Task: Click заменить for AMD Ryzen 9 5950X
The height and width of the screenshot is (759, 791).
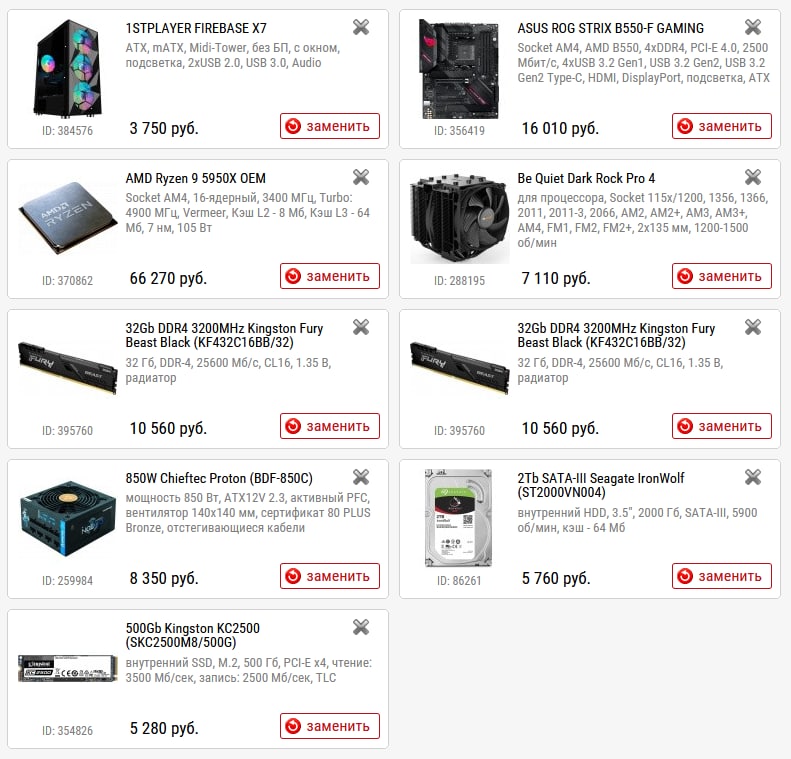Action: pos(330,276)
